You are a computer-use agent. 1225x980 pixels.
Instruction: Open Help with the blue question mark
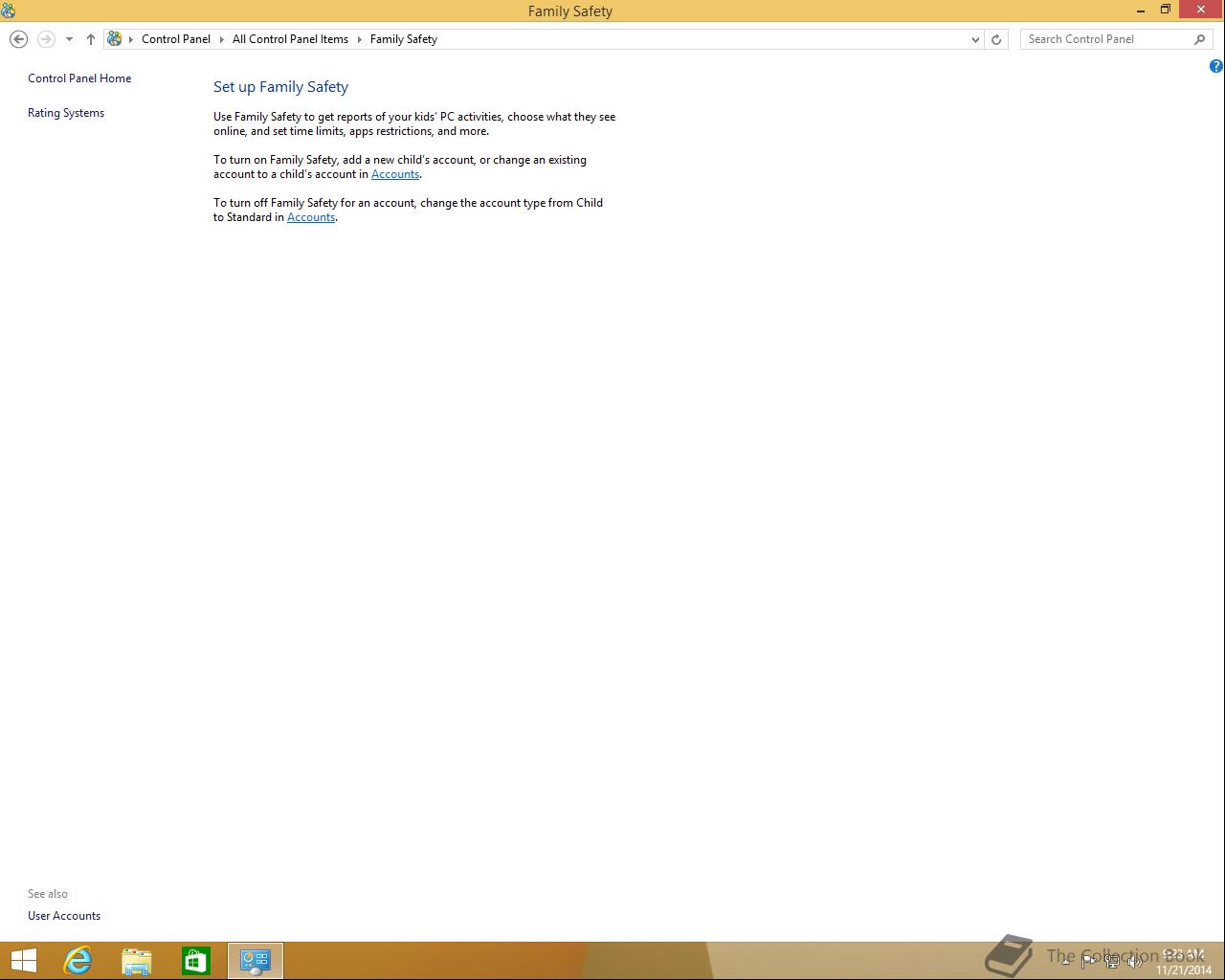coord(1215,66)
